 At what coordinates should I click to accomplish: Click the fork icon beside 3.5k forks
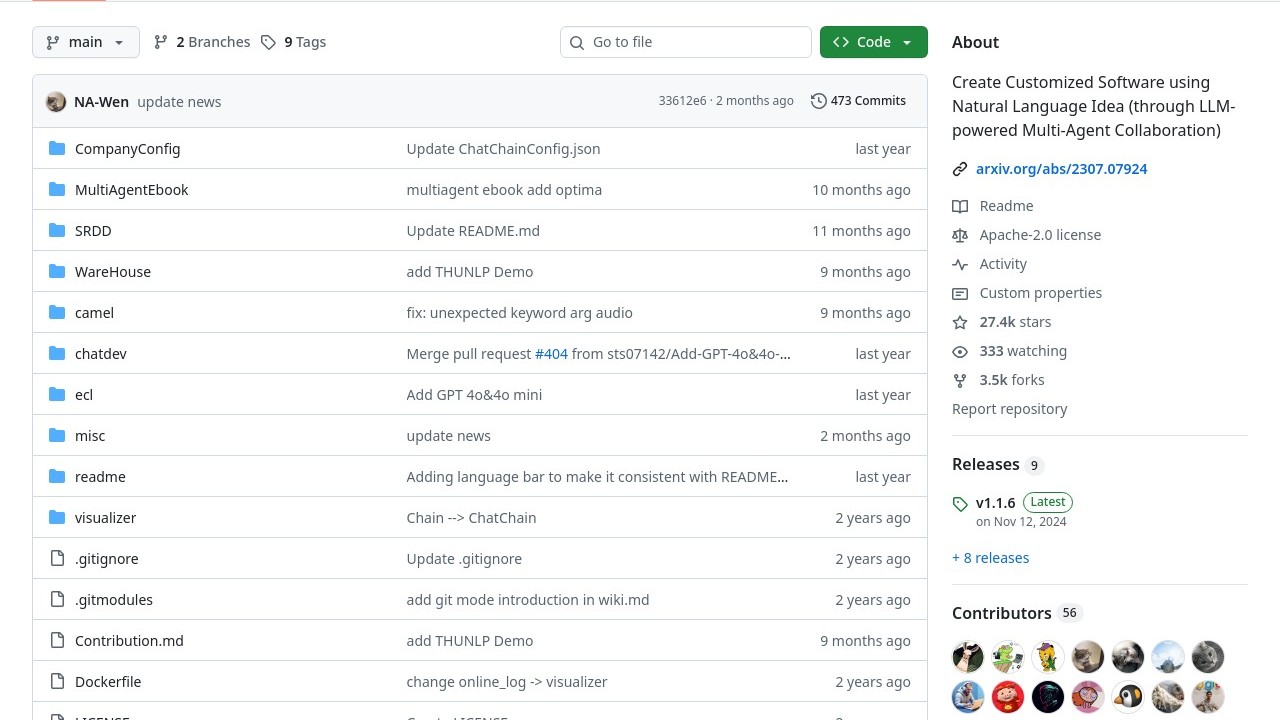click(960, 380)
